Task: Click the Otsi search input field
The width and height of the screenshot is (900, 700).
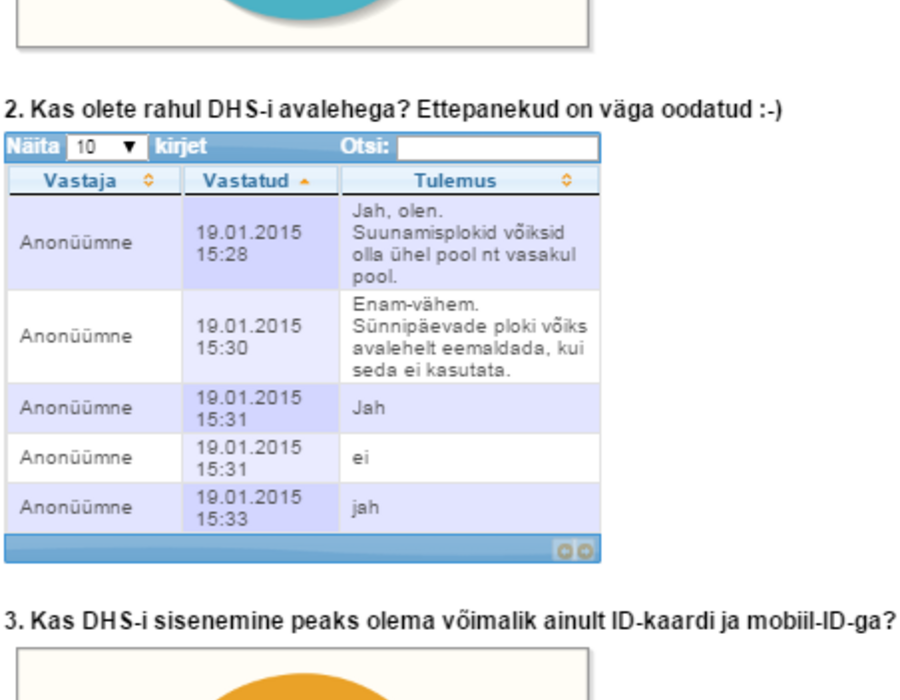Action: (x=498, y=148)
